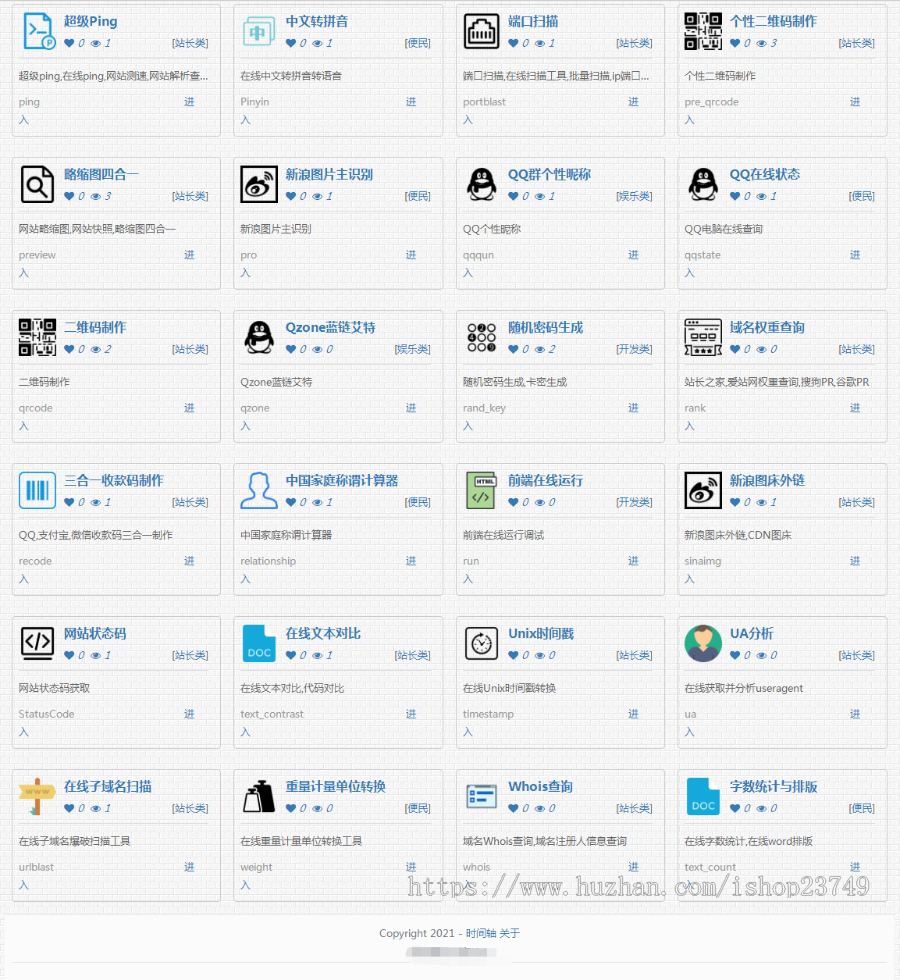Click the UA分析 avatar icon
The image size is (900, 980).
coord(703,644)
